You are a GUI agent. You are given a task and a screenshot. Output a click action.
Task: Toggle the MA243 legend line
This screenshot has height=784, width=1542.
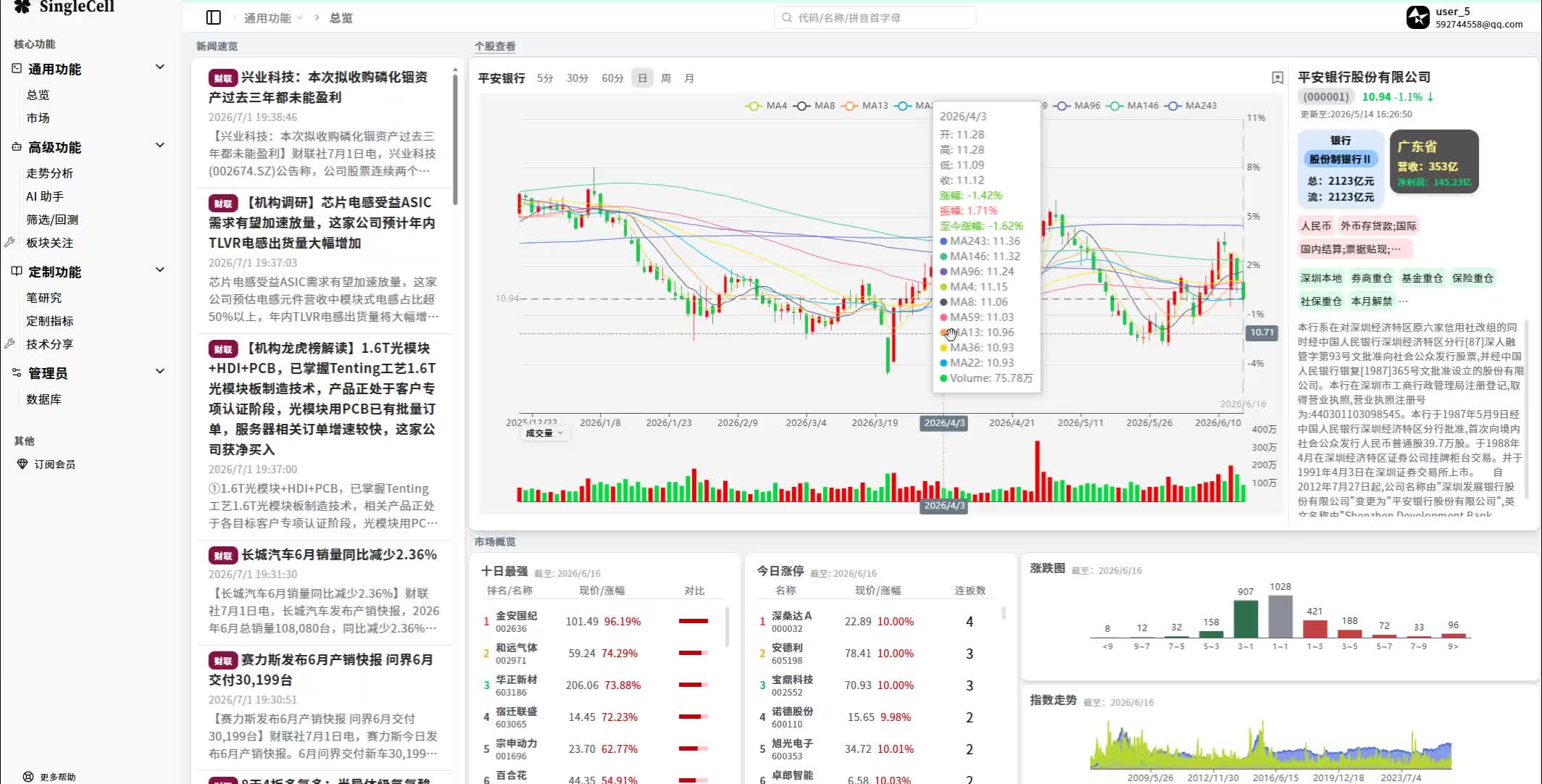click(1191, 106)
